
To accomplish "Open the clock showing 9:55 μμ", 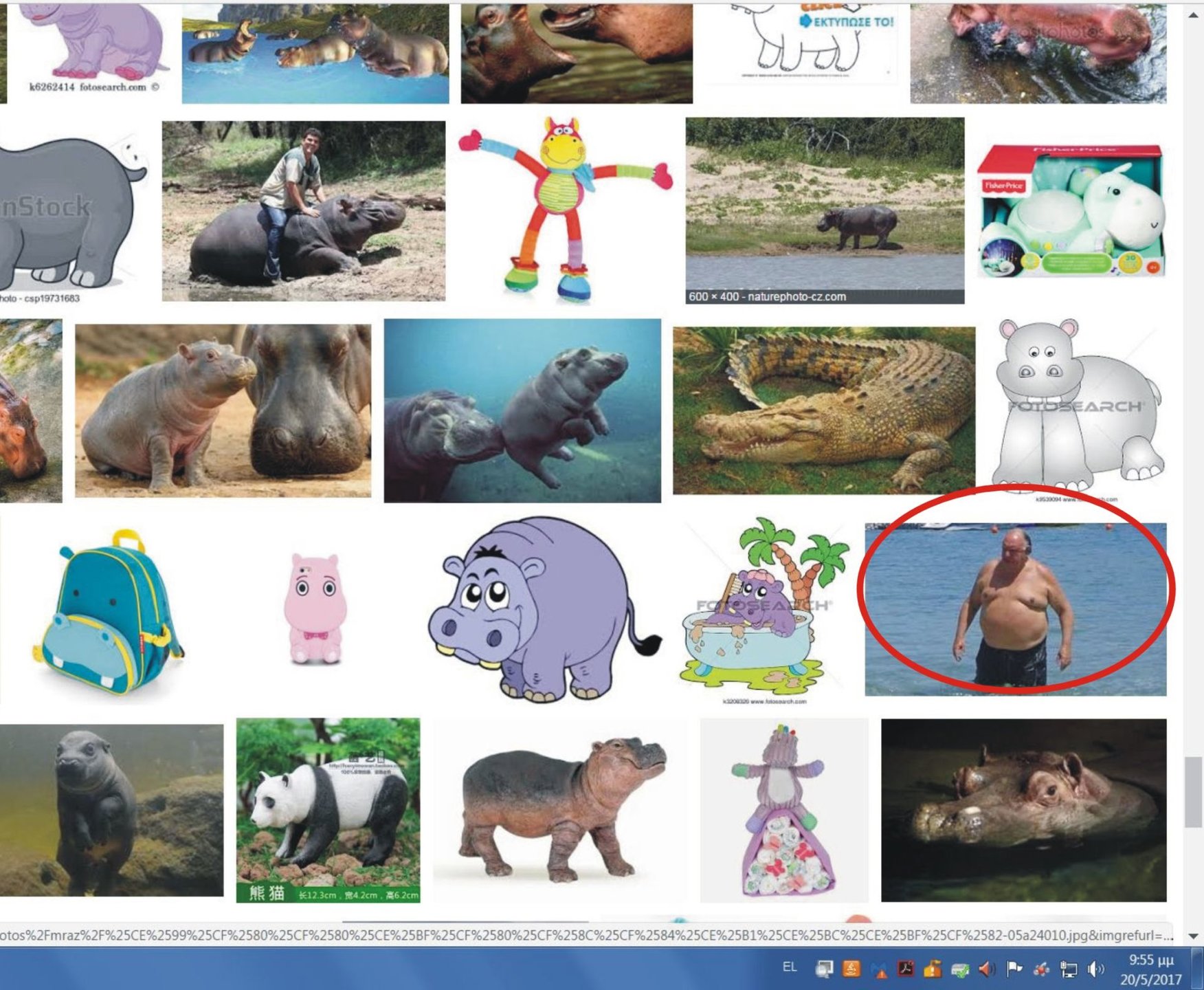I will coord(1150,969).
